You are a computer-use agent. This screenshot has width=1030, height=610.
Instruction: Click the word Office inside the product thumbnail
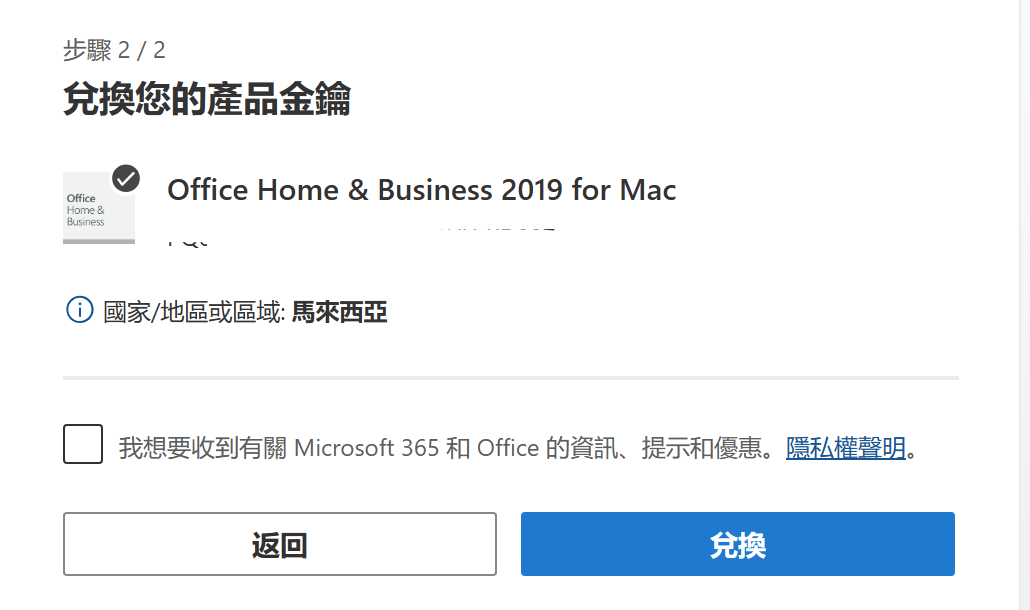[81, 198]
